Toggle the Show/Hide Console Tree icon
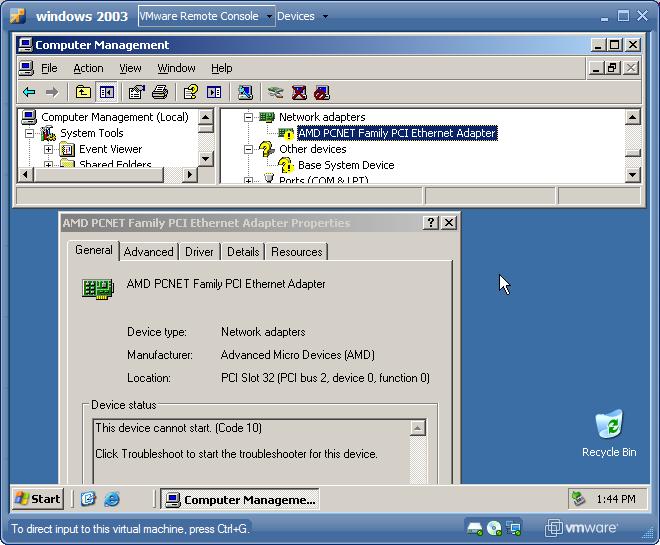Screen dimensions: 660x545 tap(106, 92)
